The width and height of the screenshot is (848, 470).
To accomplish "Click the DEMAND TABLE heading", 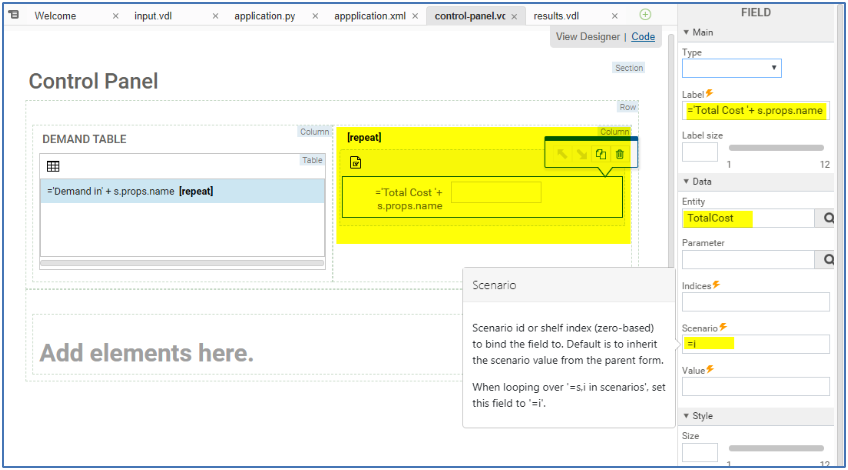I will point(84,140).
